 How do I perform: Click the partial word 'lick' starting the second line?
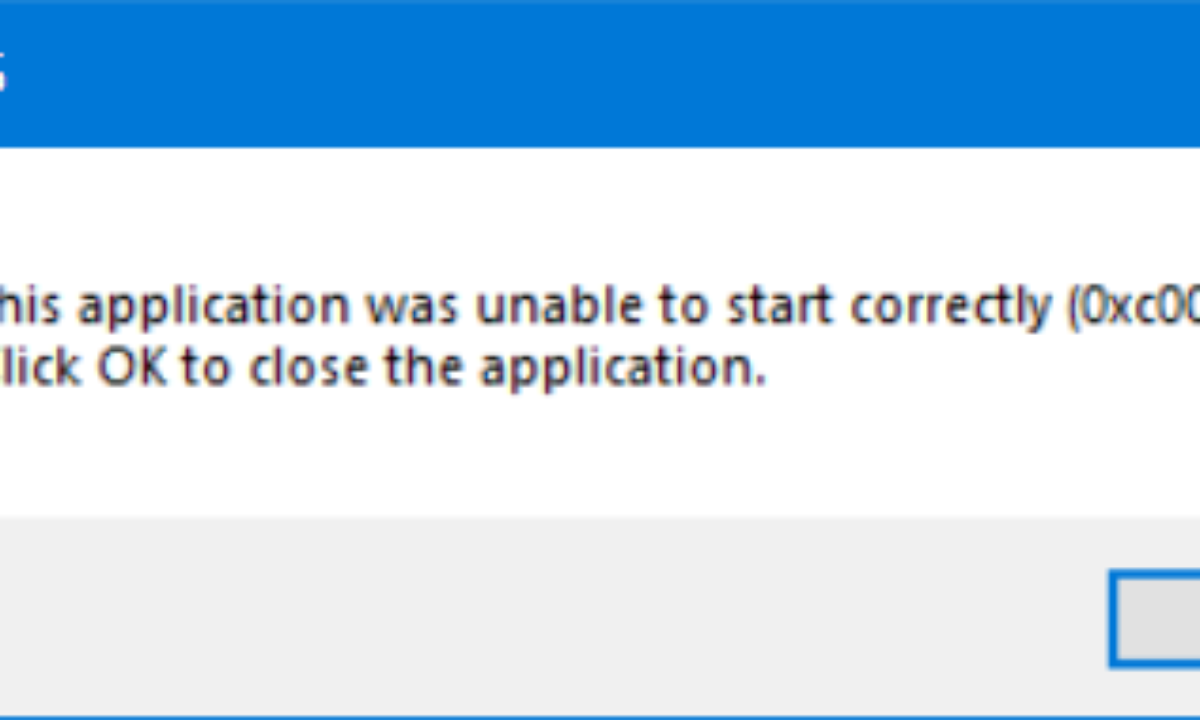[x=42, y=369]
